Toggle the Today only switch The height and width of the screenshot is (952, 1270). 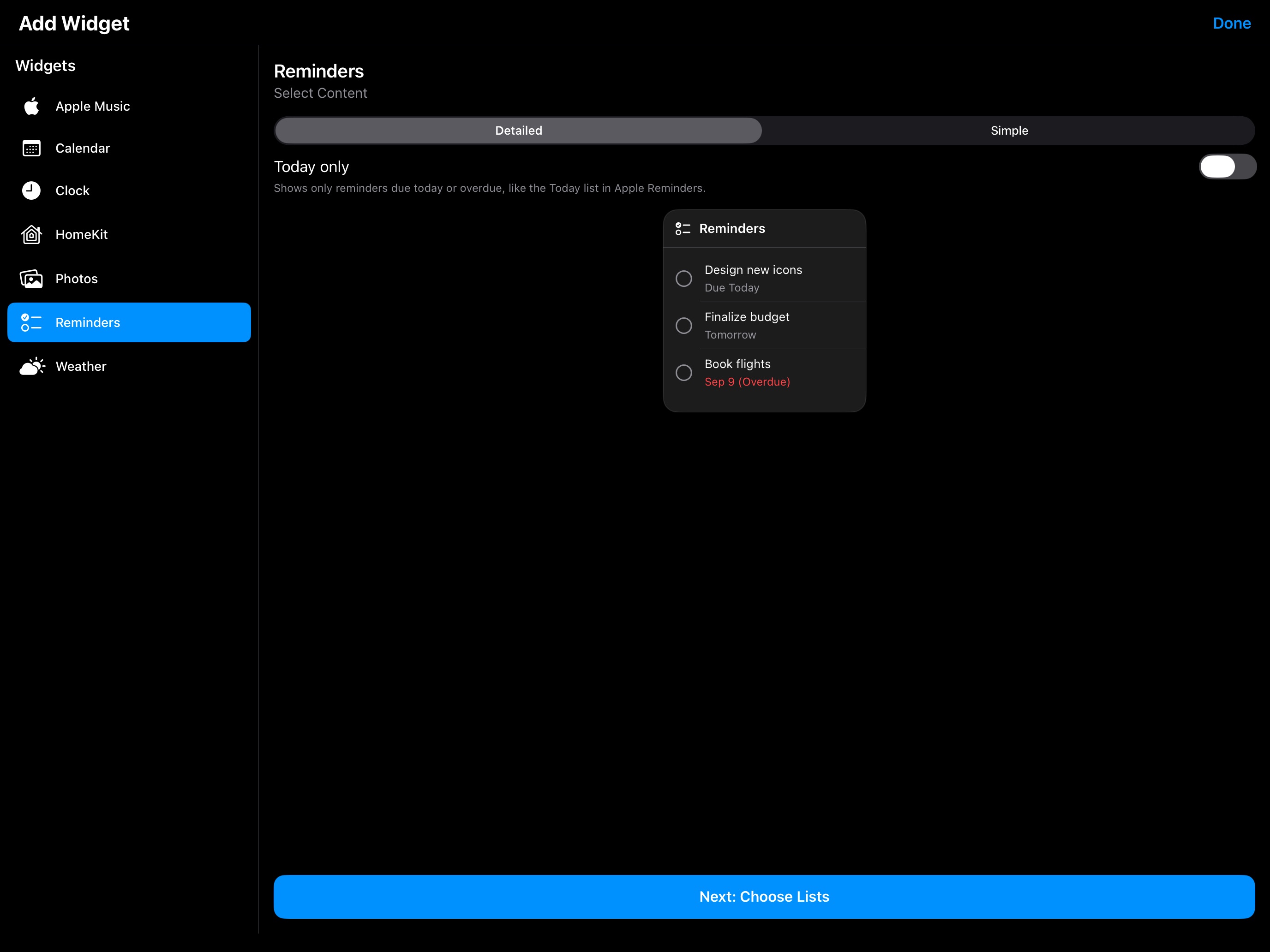1228,167
